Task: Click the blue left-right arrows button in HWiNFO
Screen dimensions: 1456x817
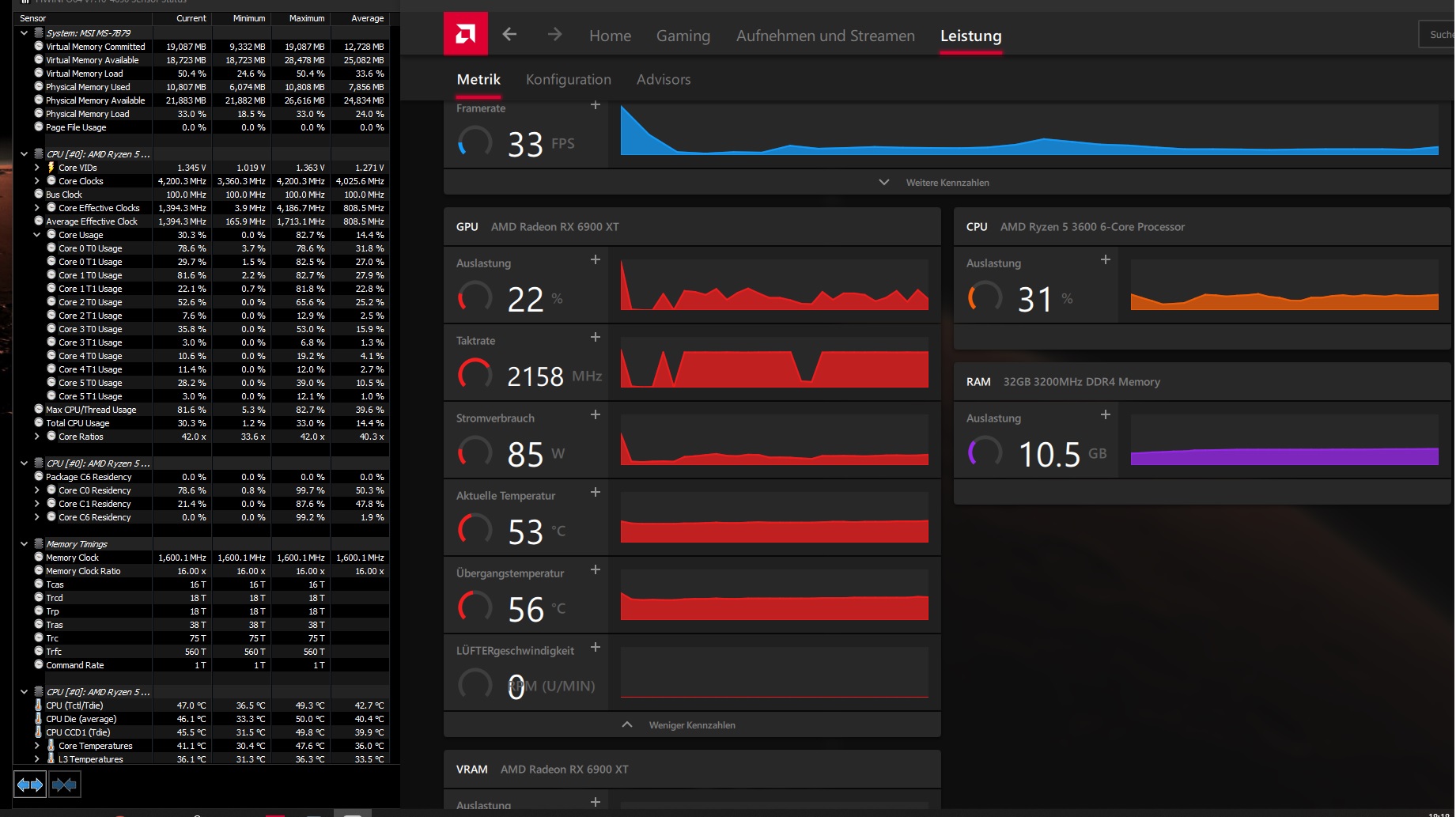Action: [30, 785]
